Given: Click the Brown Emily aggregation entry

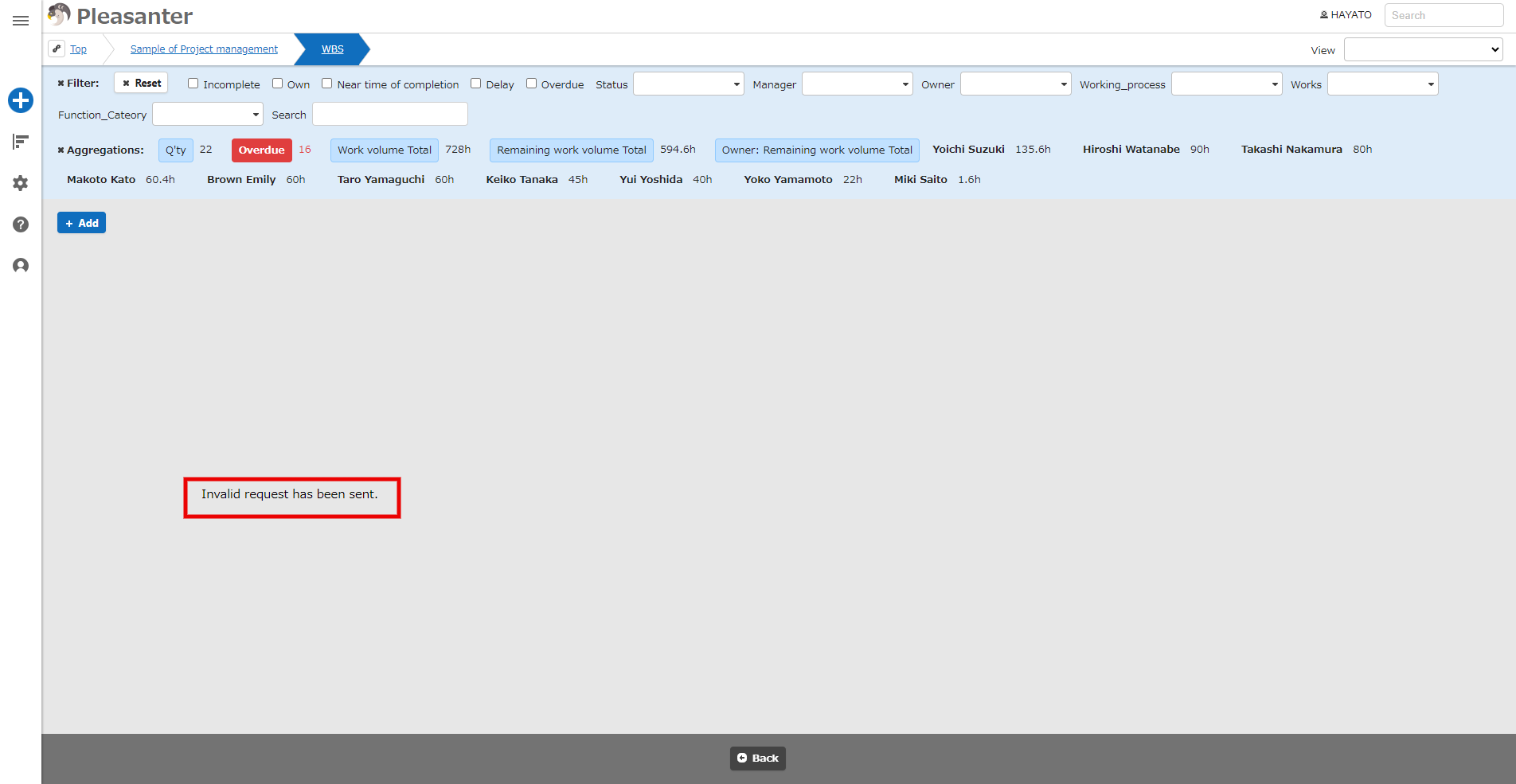Looking at the screenshot, I should [x=256, y=179].
